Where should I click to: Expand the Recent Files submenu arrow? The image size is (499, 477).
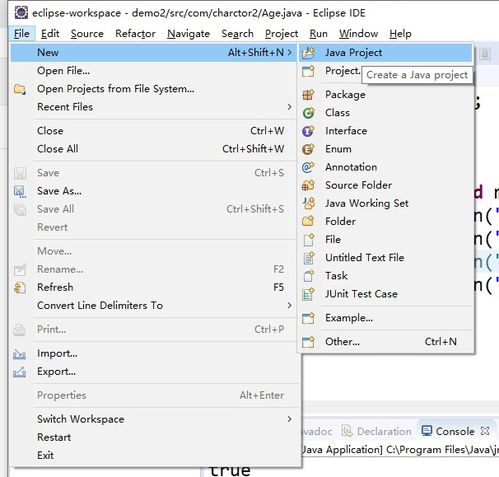289,107
